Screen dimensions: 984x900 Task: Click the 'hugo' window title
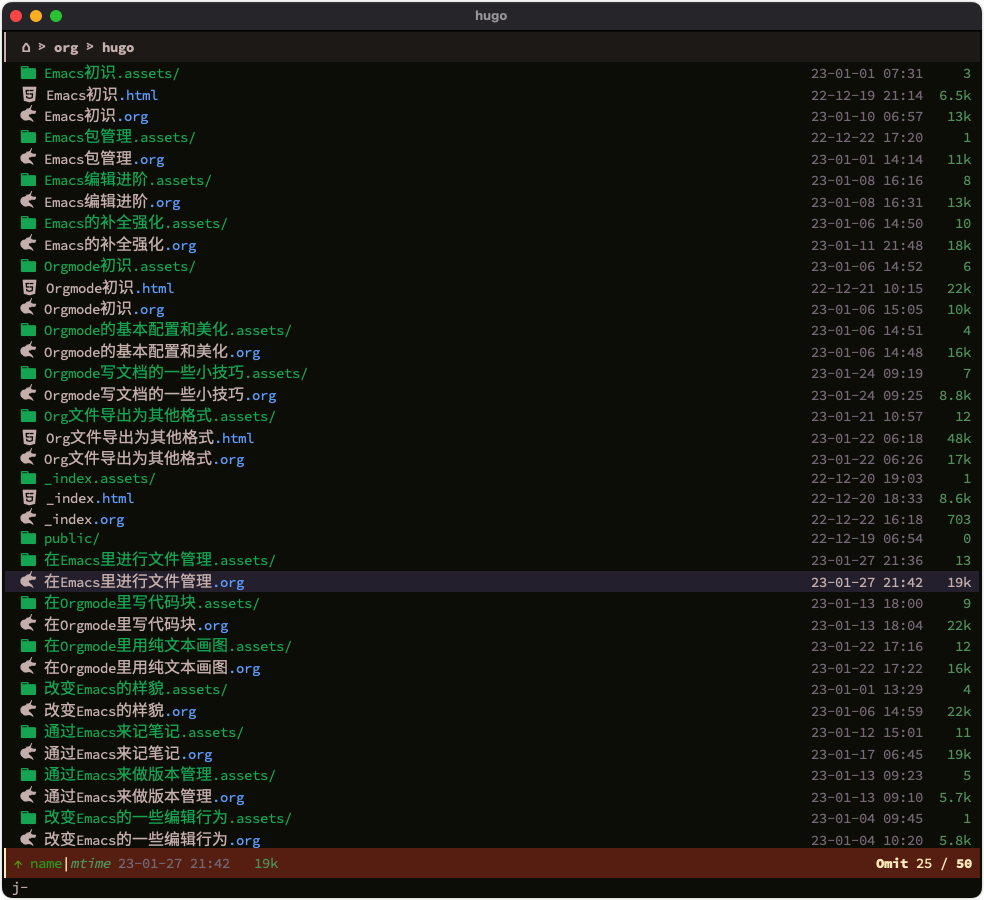(491, 16)
